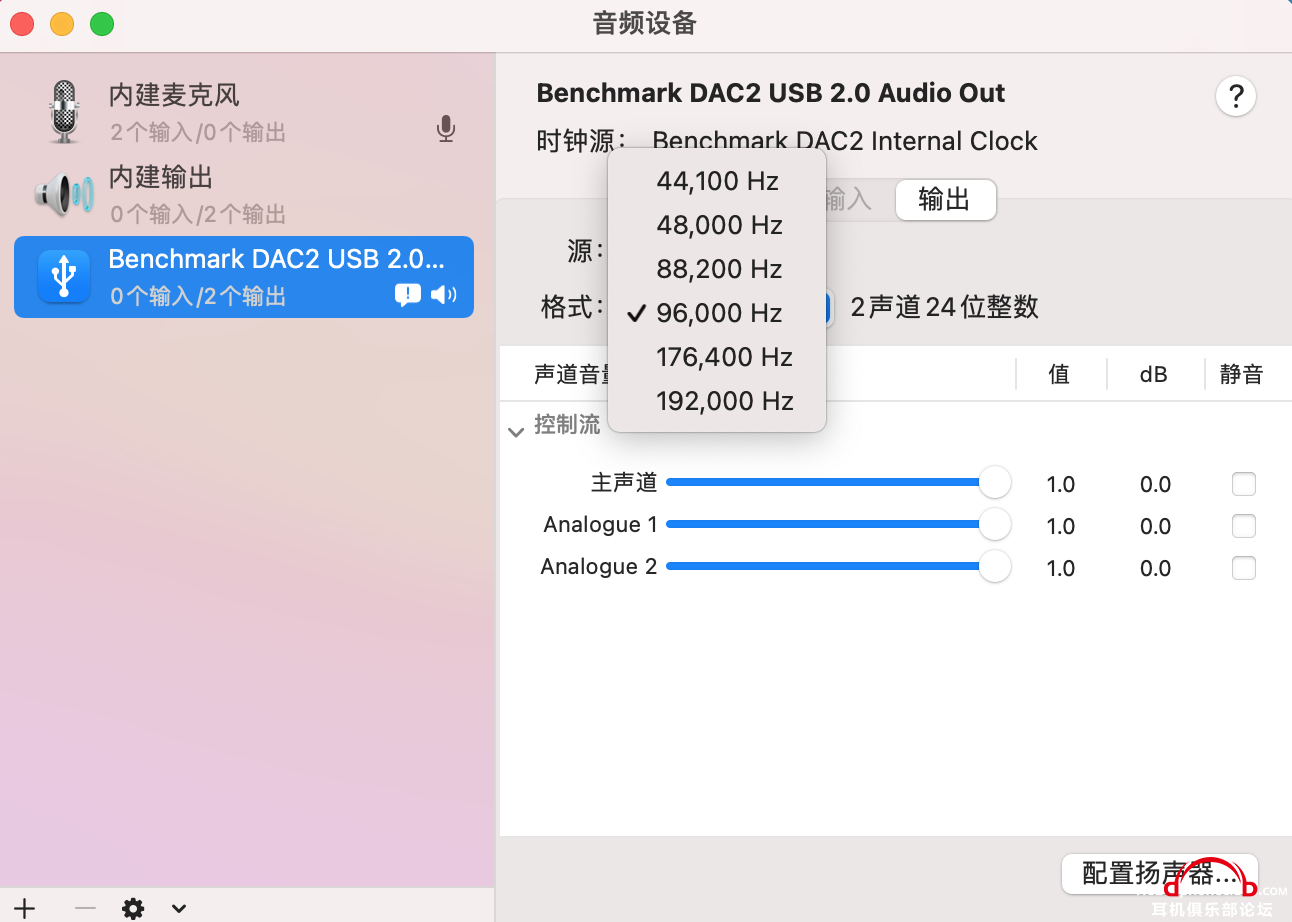1292x922 pixels.
Task: Mute the Analogue 2 channel checkbox
Action: click(x=1244, y=568)
